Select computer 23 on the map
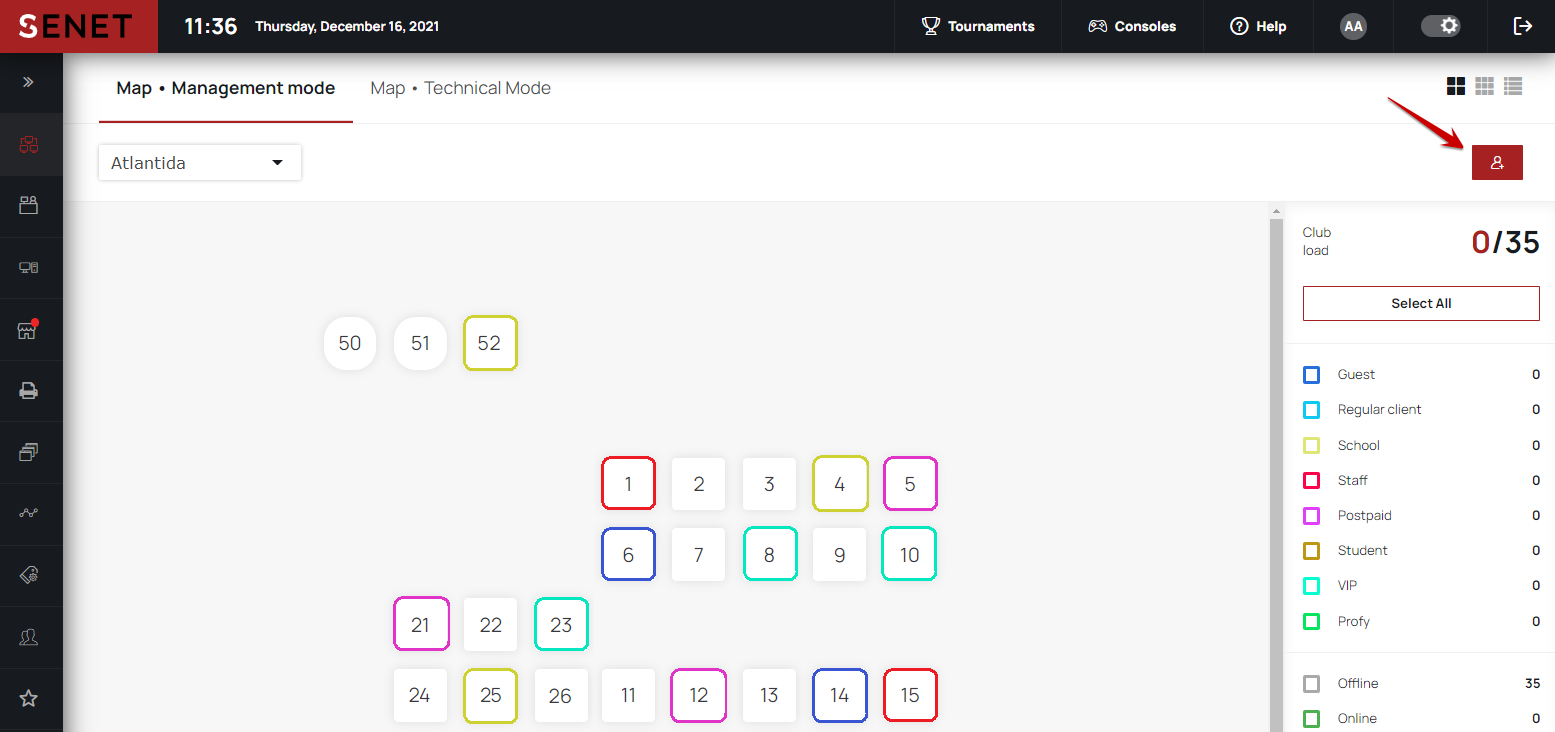 click(x=561, y=624)
